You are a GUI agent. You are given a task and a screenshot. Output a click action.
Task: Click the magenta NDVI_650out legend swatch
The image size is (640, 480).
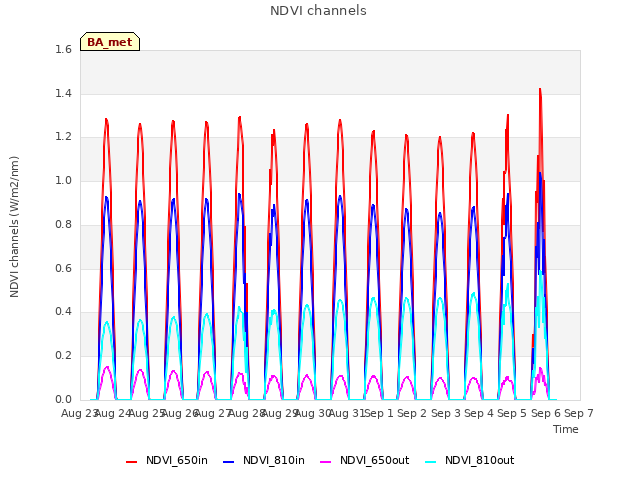(325, 462)
